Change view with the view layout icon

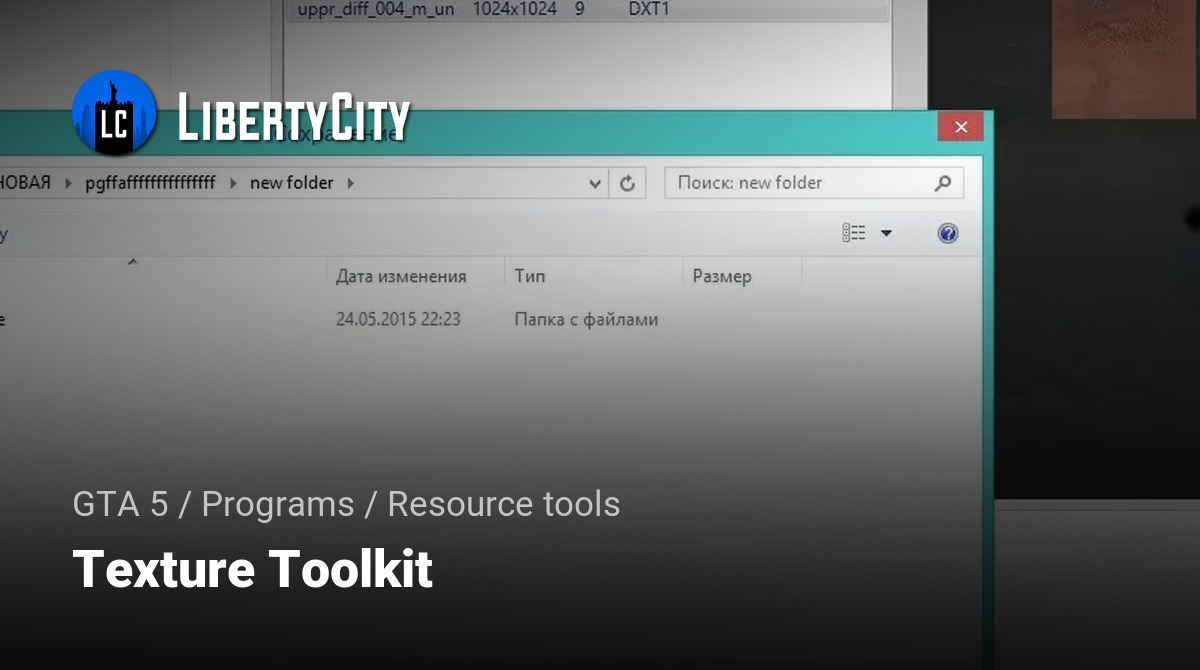(854, 233)
